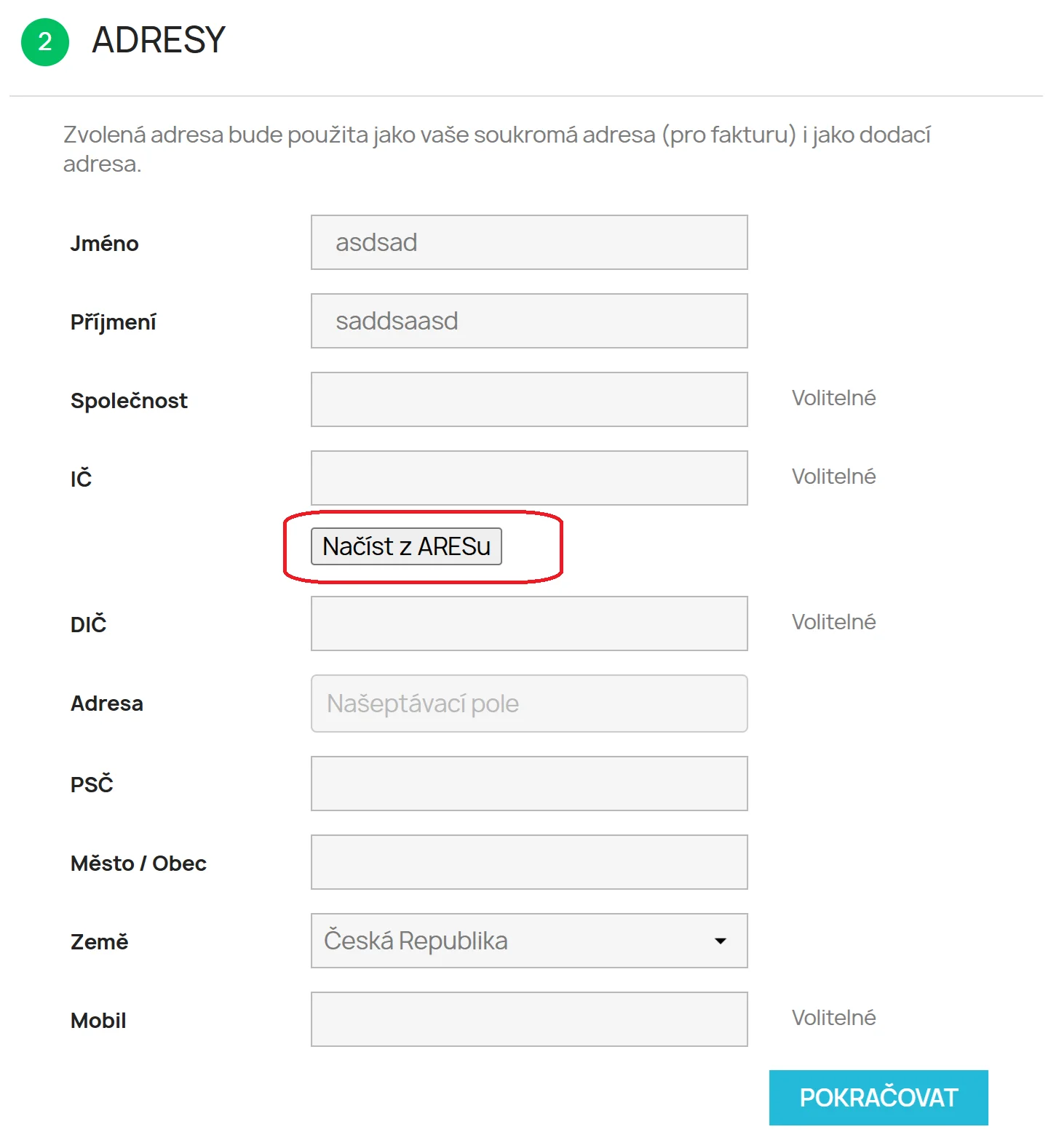Click the Mobil field label
This screenshot has width=1048, height=1148.
pyautogui.click(x=98, y=1021)
